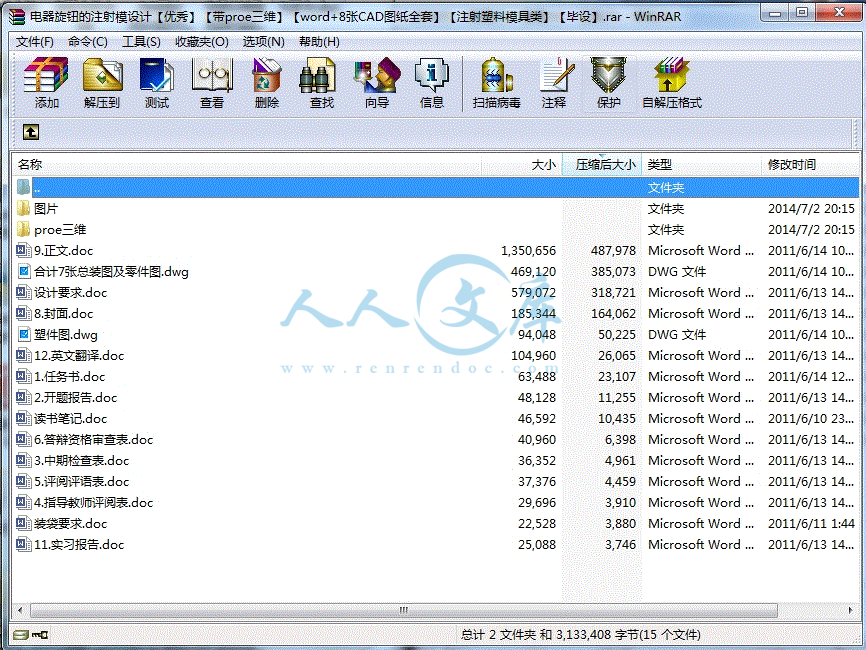Sort by 大小 column header
This screenshot has height=650, width=866.
(521, 165)
